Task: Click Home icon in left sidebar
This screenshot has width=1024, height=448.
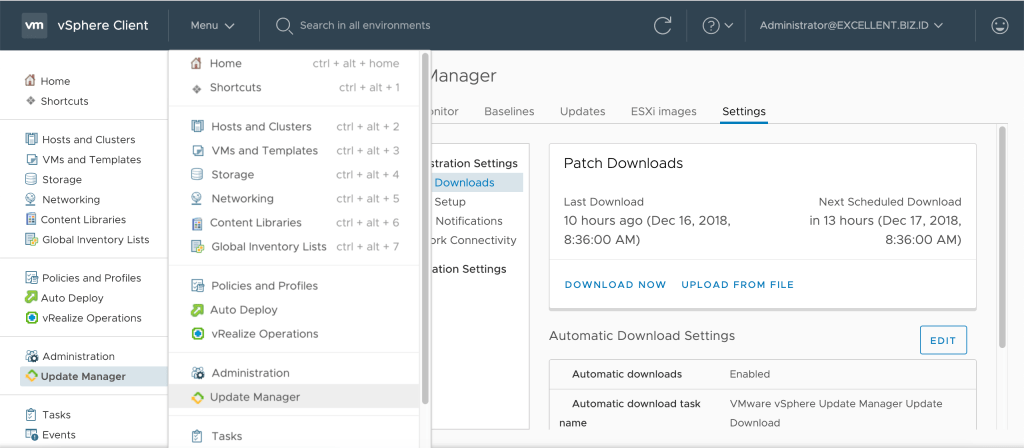Action: click(30, 80)
